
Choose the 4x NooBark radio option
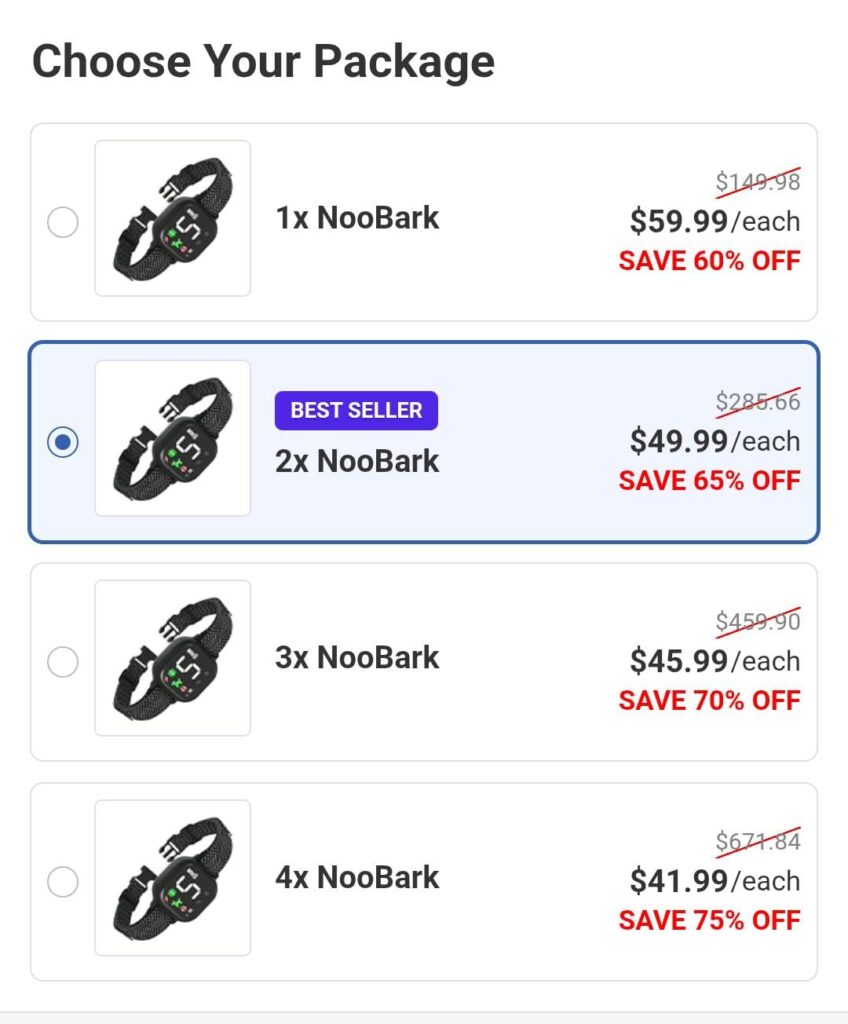click(63, 882)
